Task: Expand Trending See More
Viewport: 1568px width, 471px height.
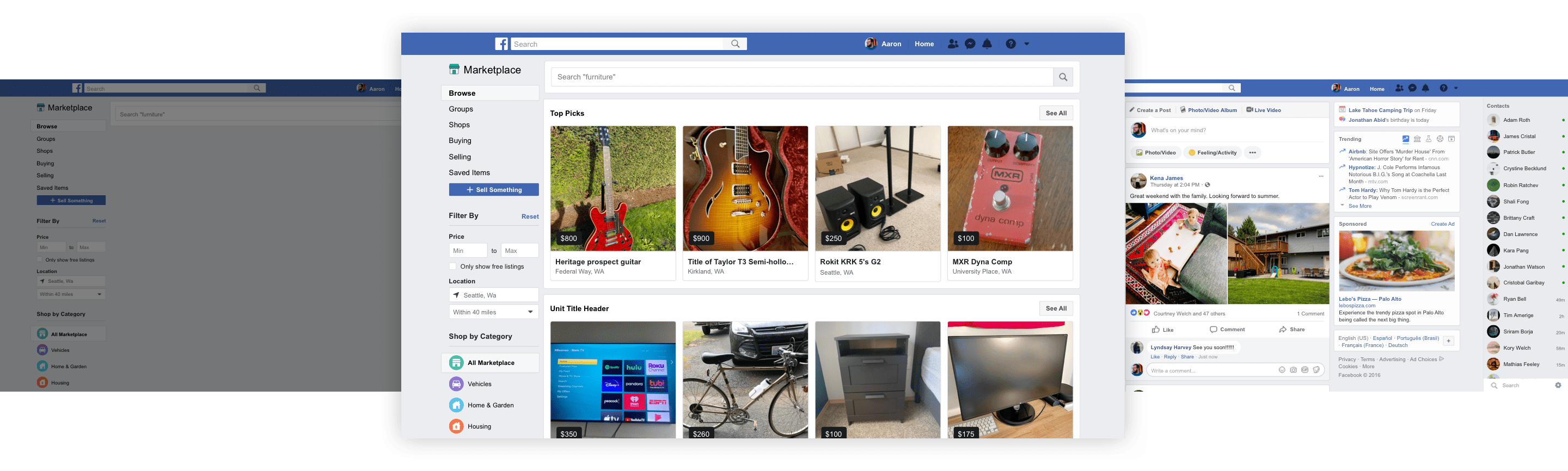Action: [x=1360, y=206]
